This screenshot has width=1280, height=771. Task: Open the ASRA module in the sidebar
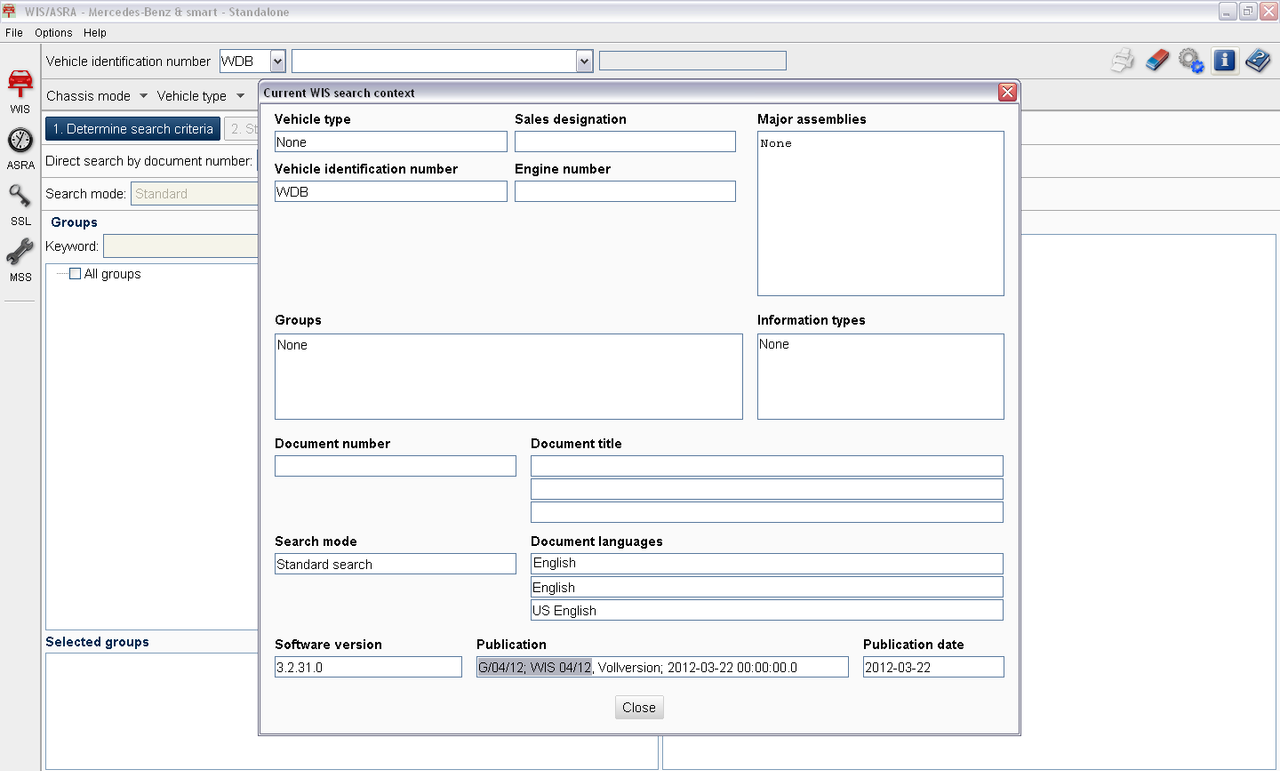20,149
